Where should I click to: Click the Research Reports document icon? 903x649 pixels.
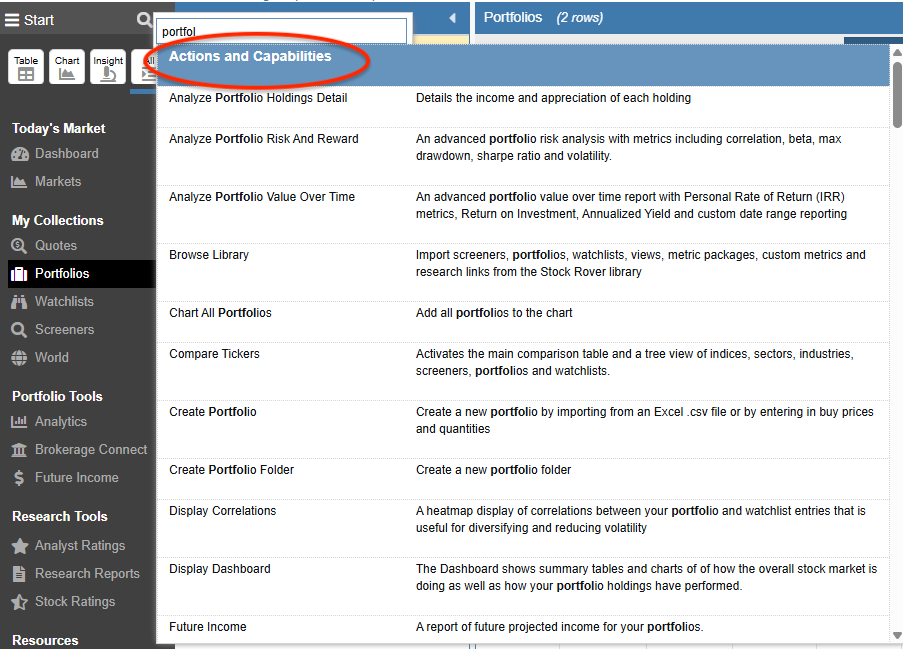point(19,574)
